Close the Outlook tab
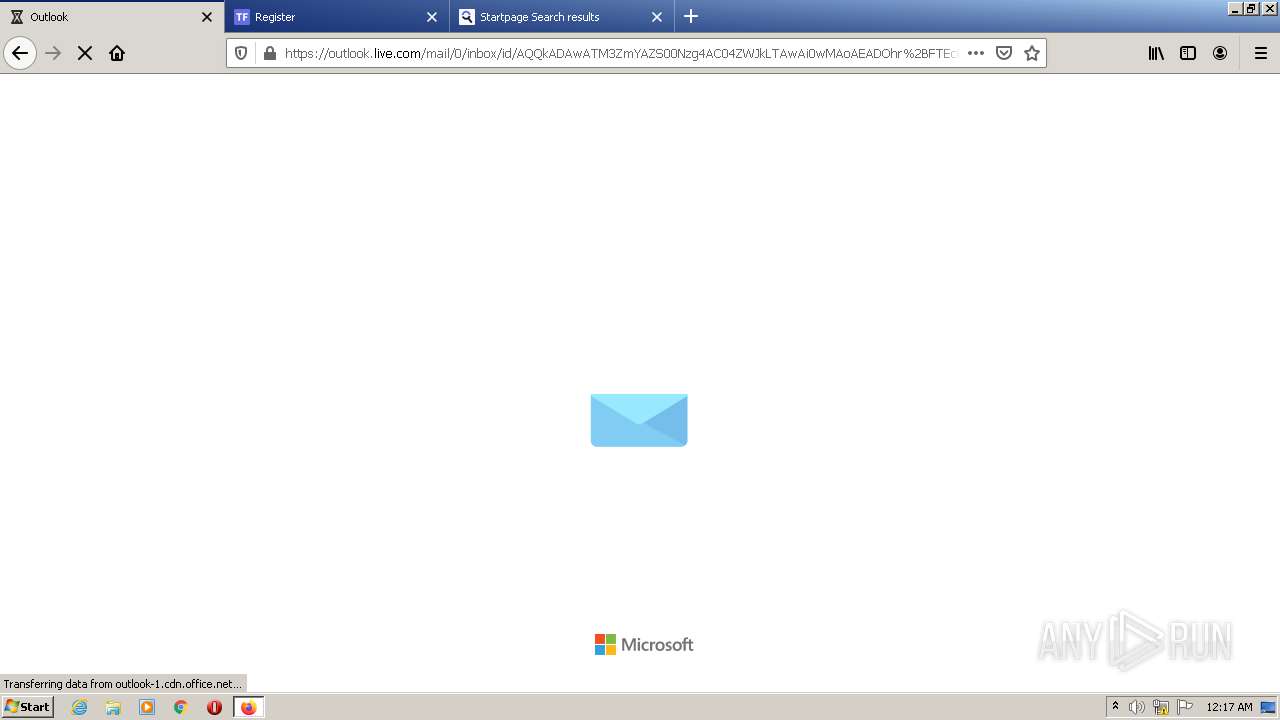The width and height of the screenshot is (1280, 720). click(x=207, y=17)
